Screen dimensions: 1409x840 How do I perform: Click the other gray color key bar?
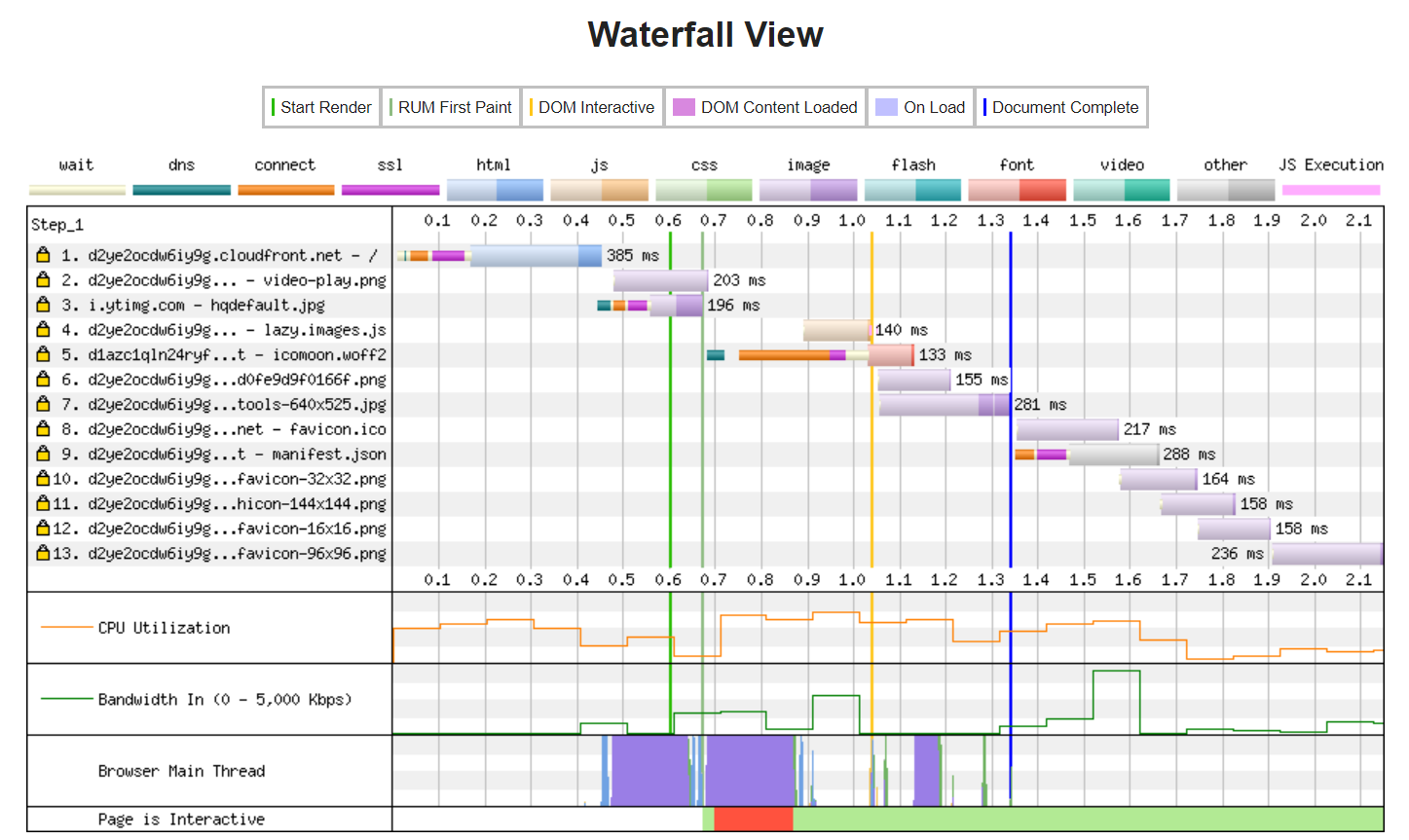click(x=1226, y=190)
